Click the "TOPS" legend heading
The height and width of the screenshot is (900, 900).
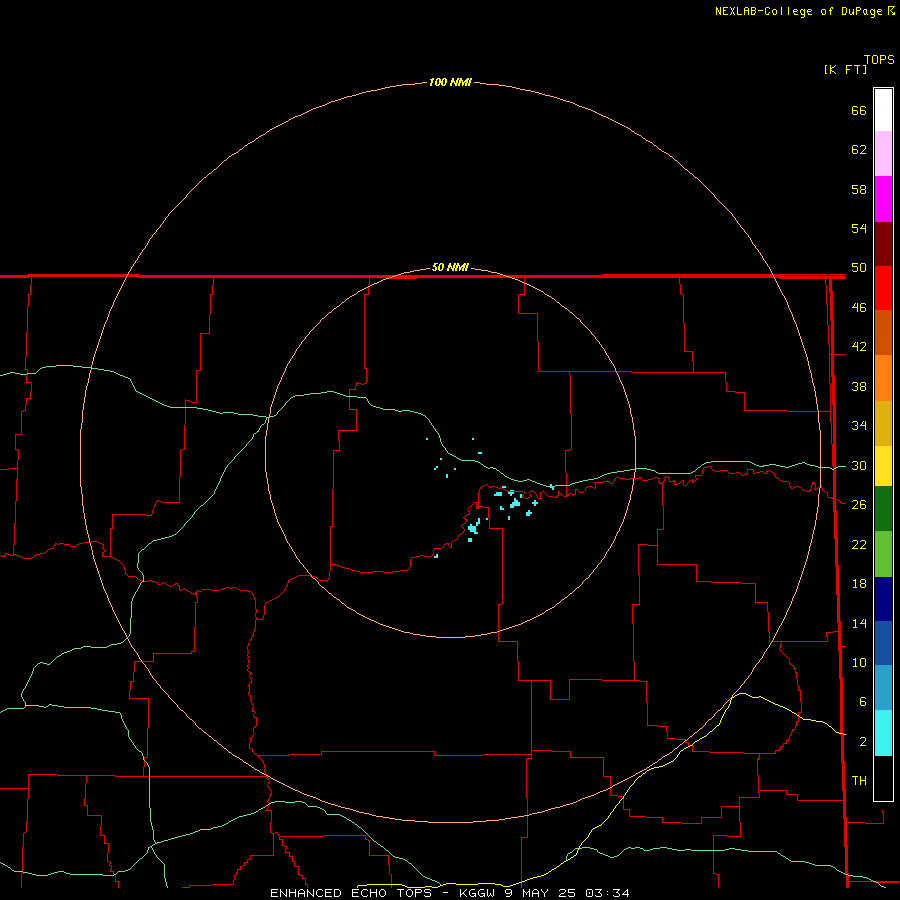click(879, 59)
